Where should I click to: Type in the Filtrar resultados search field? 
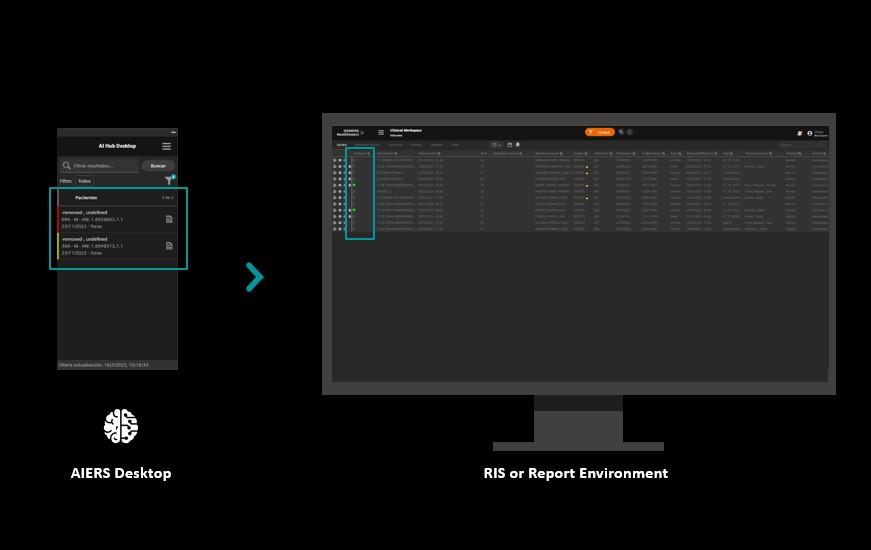pyautogui.click(x=100, y=166)
